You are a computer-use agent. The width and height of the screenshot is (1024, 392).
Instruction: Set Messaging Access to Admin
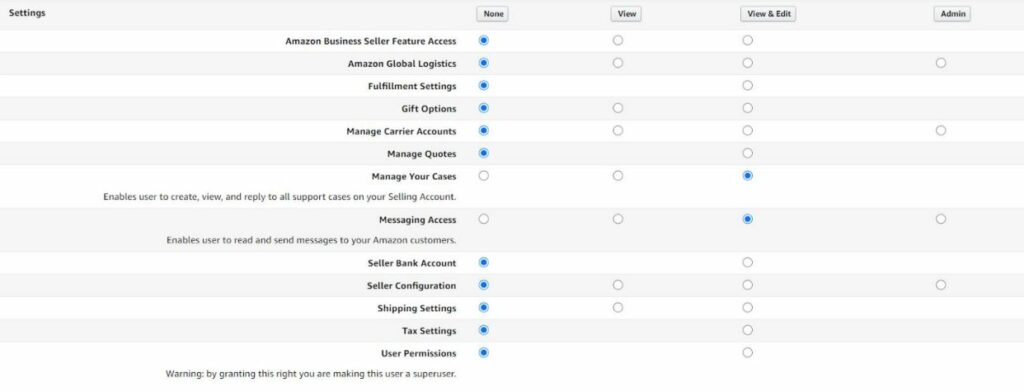(940, 220)
